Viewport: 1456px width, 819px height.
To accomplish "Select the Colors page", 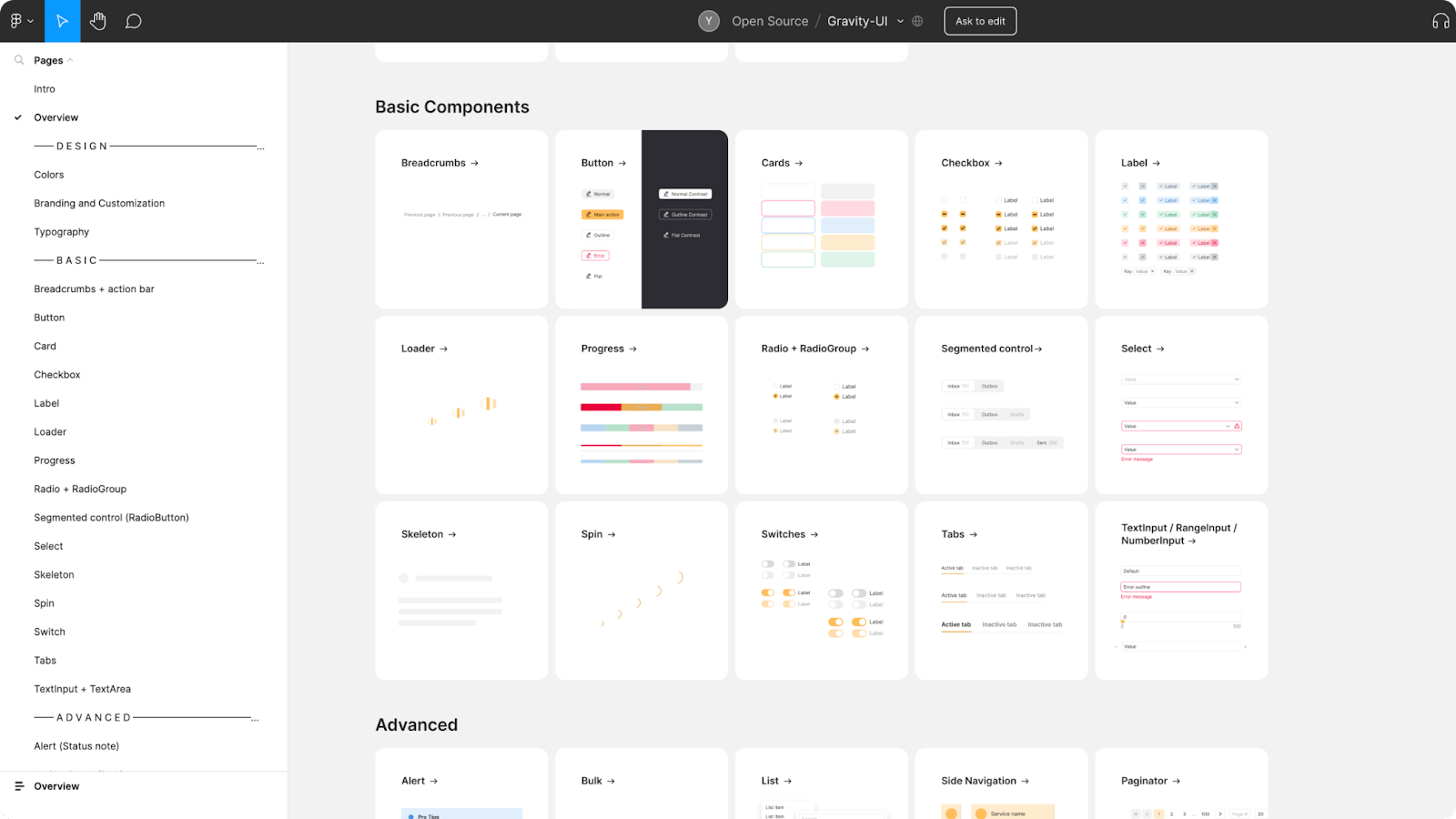I will pos(49,175).
